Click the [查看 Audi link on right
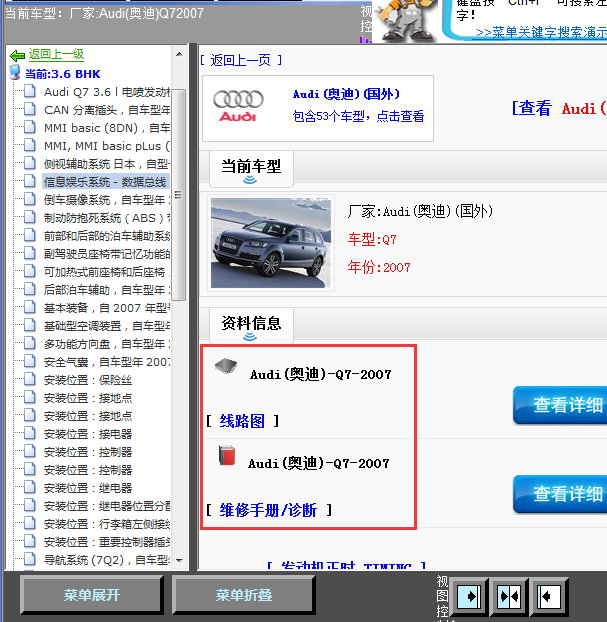Screen dimensions: 607x622 [559, 108]
